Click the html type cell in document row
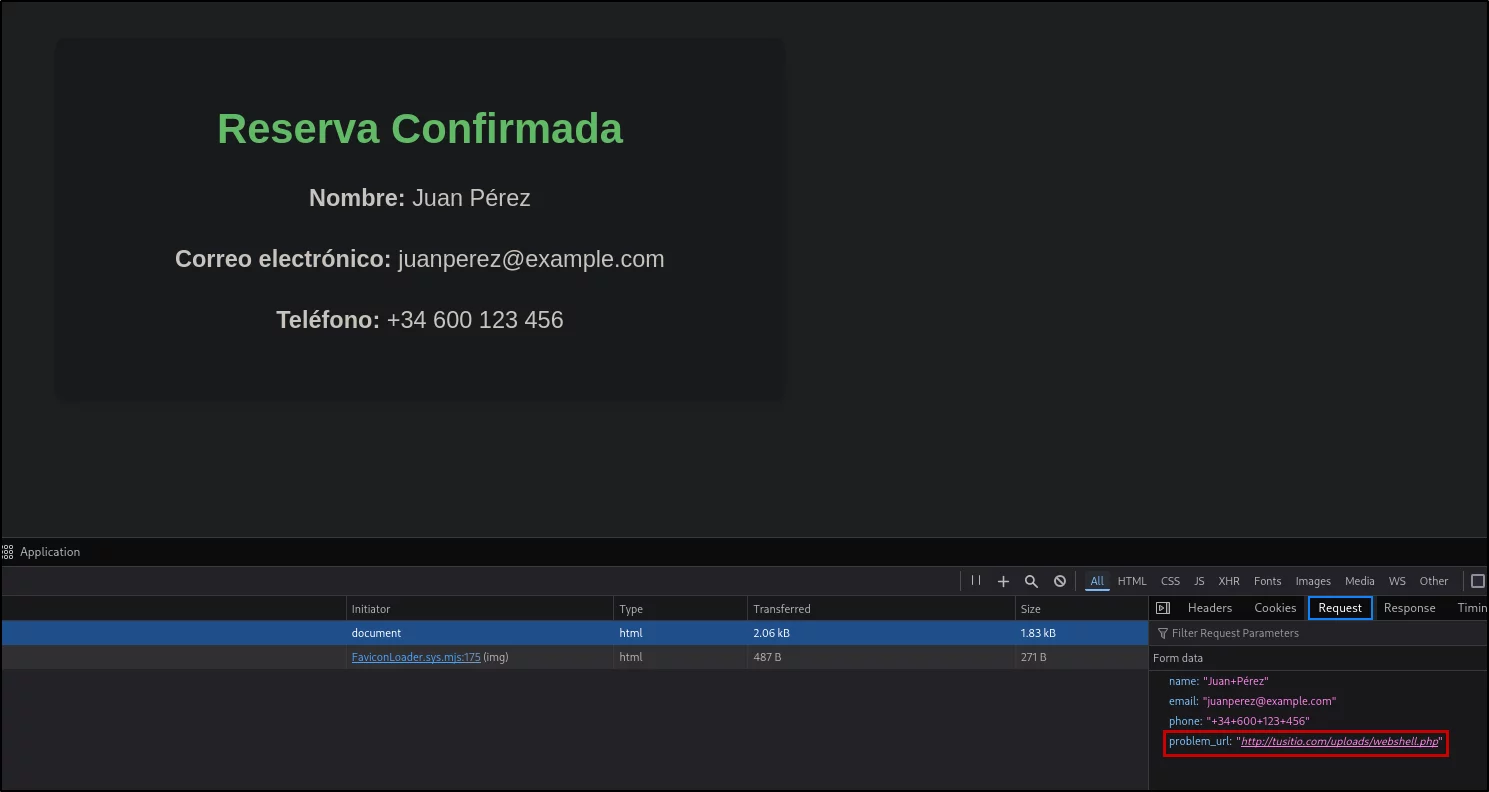Viewport: 1489px width, 792px height. click(631, 633)
